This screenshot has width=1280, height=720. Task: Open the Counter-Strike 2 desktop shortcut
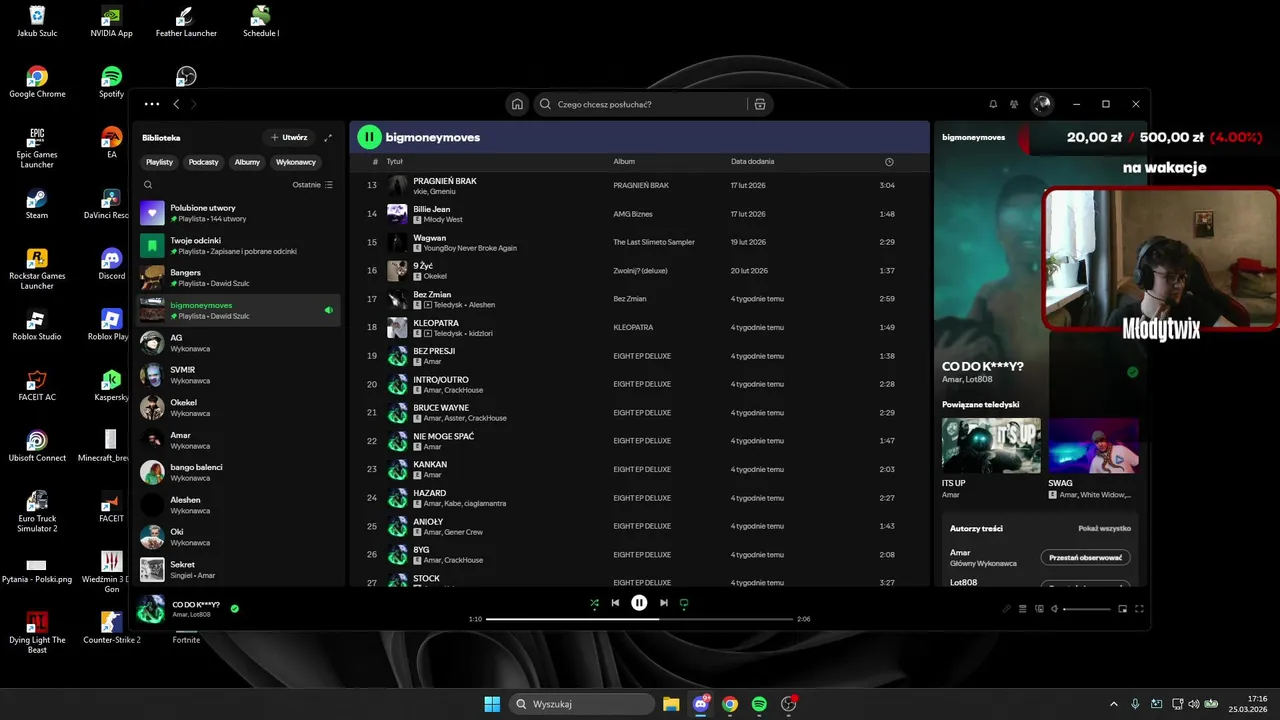click(112, 627)
